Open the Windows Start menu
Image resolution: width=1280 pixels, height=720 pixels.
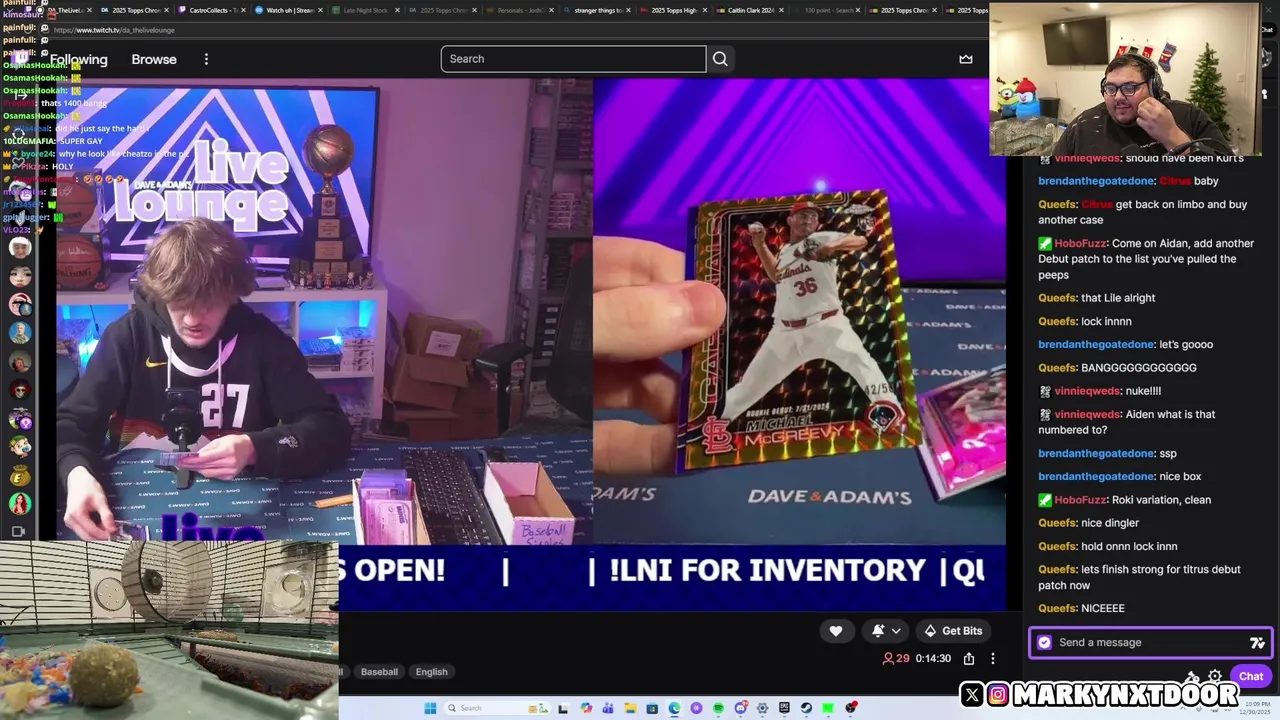point(430,708)
